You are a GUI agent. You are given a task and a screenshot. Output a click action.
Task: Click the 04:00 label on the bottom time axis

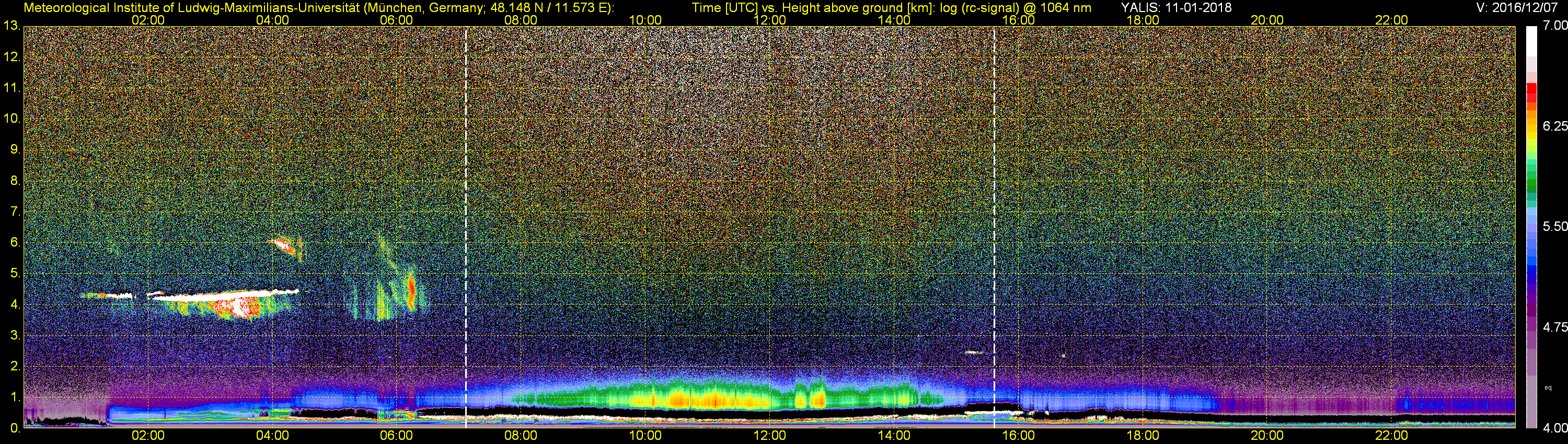coord(272,436)
